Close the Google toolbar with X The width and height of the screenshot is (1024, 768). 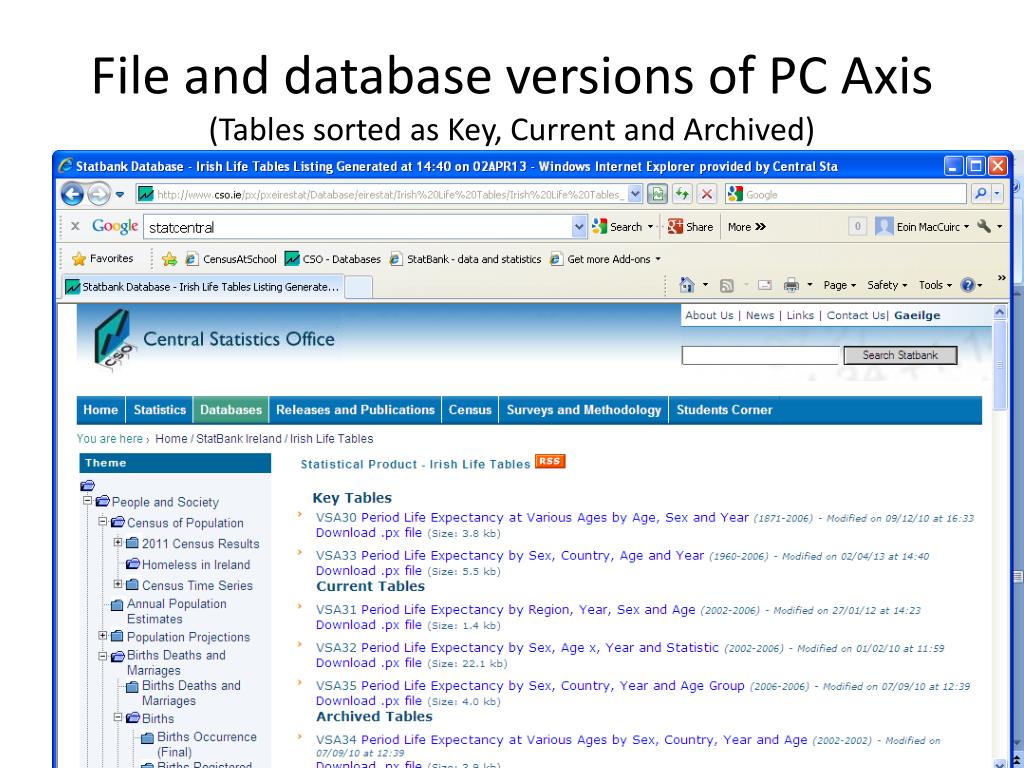75,226
